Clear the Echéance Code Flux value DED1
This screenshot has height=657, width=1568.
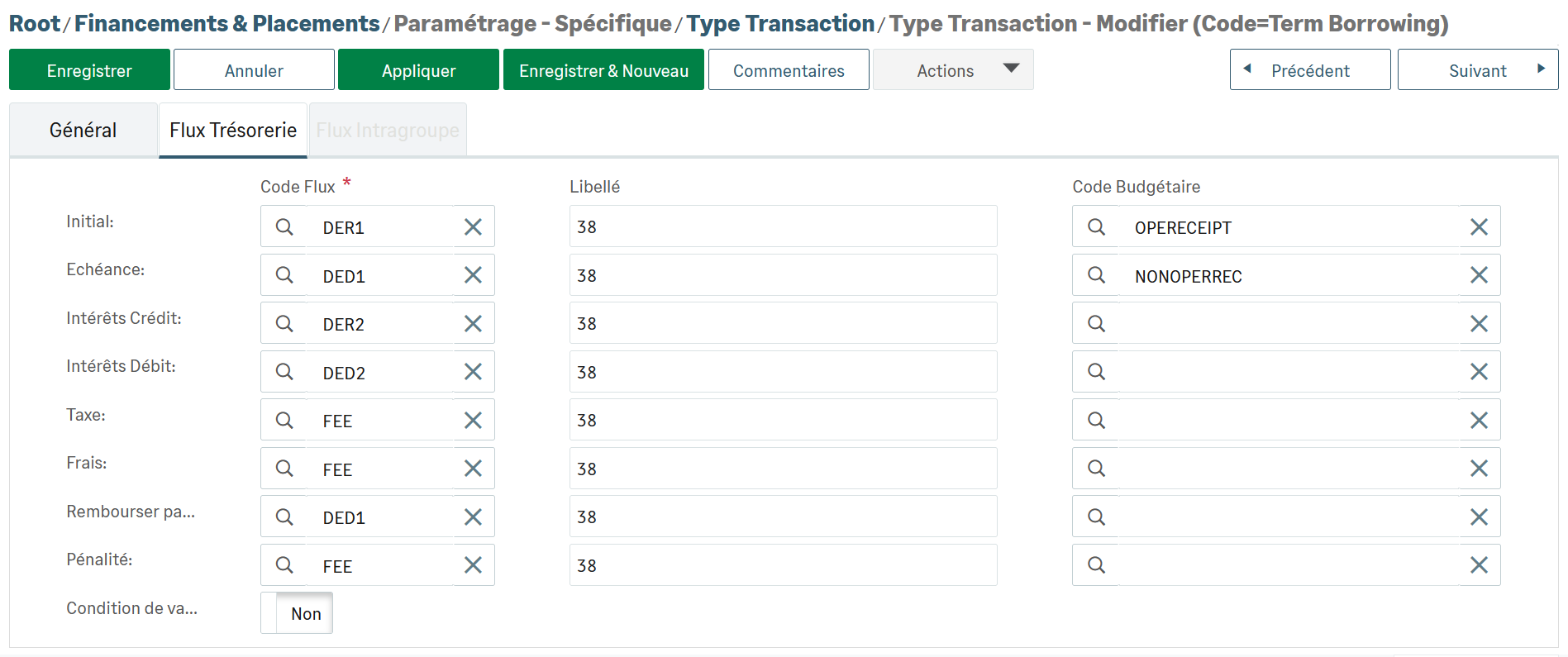pos(473,275)
